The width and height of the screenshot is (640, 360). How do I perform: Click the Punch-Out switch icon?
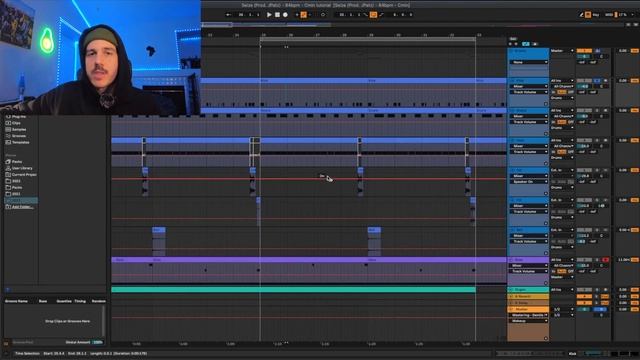point(382,15)
